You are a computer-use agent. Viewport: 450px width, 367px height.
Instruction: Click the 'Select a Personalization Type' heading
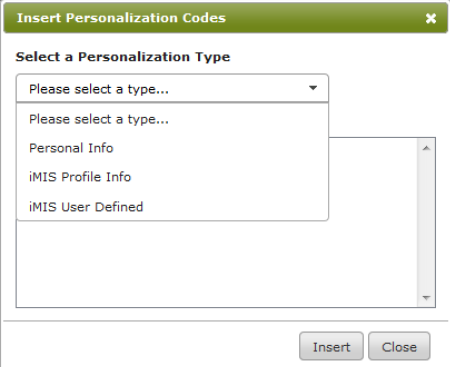123,57
